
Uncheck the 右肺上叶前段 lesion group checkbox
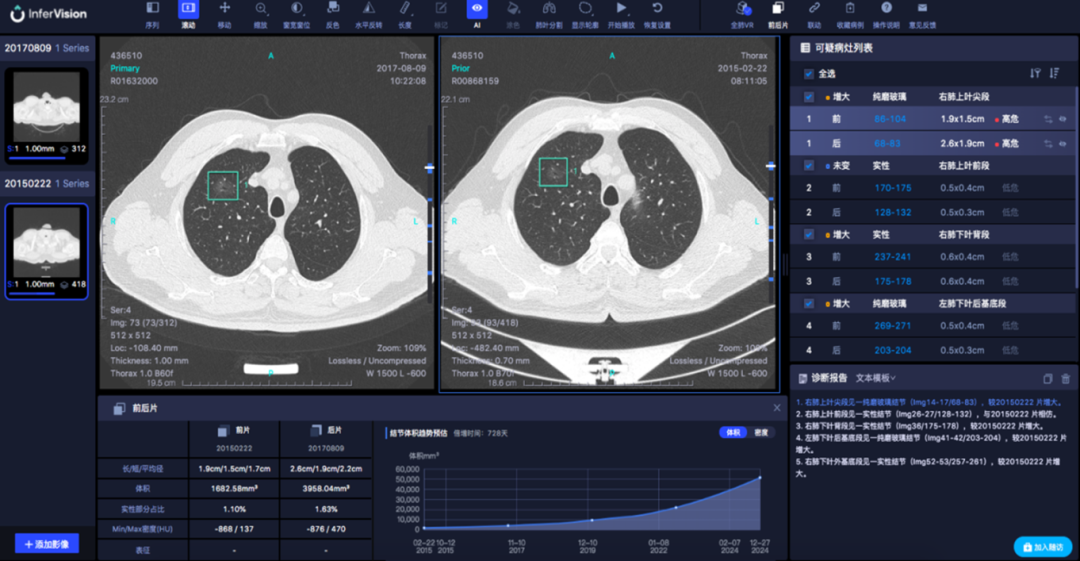click(809, 166)
